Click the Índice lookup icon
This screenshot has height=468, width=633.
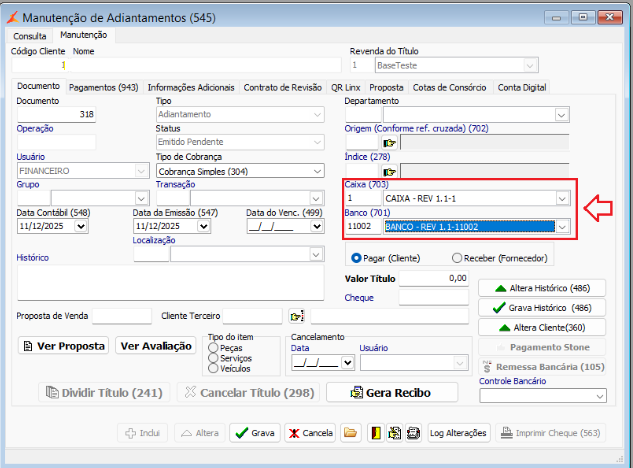coord(389,172)
